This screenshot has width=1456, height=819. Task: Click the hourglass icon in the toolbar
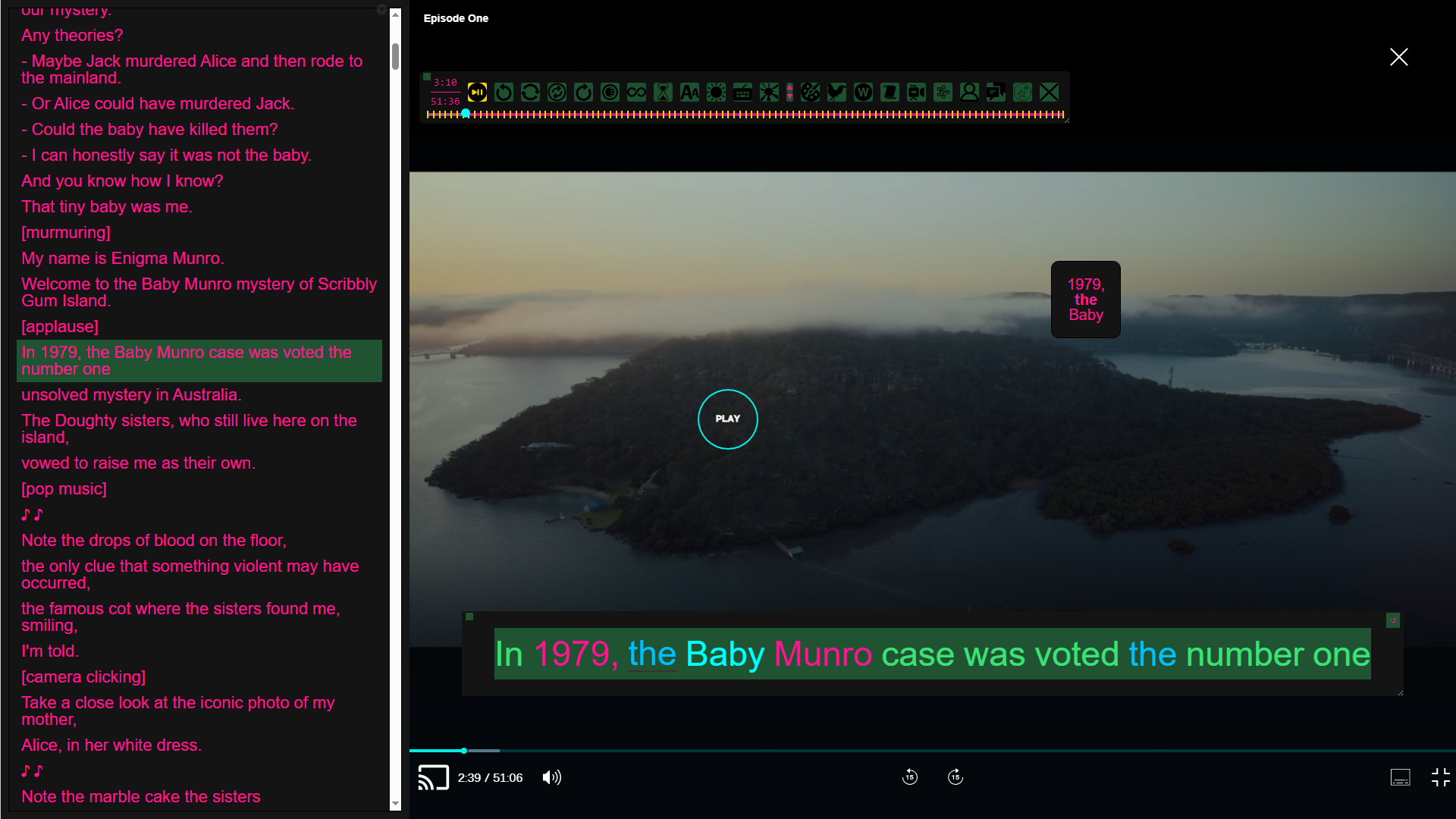pos(663,93)
